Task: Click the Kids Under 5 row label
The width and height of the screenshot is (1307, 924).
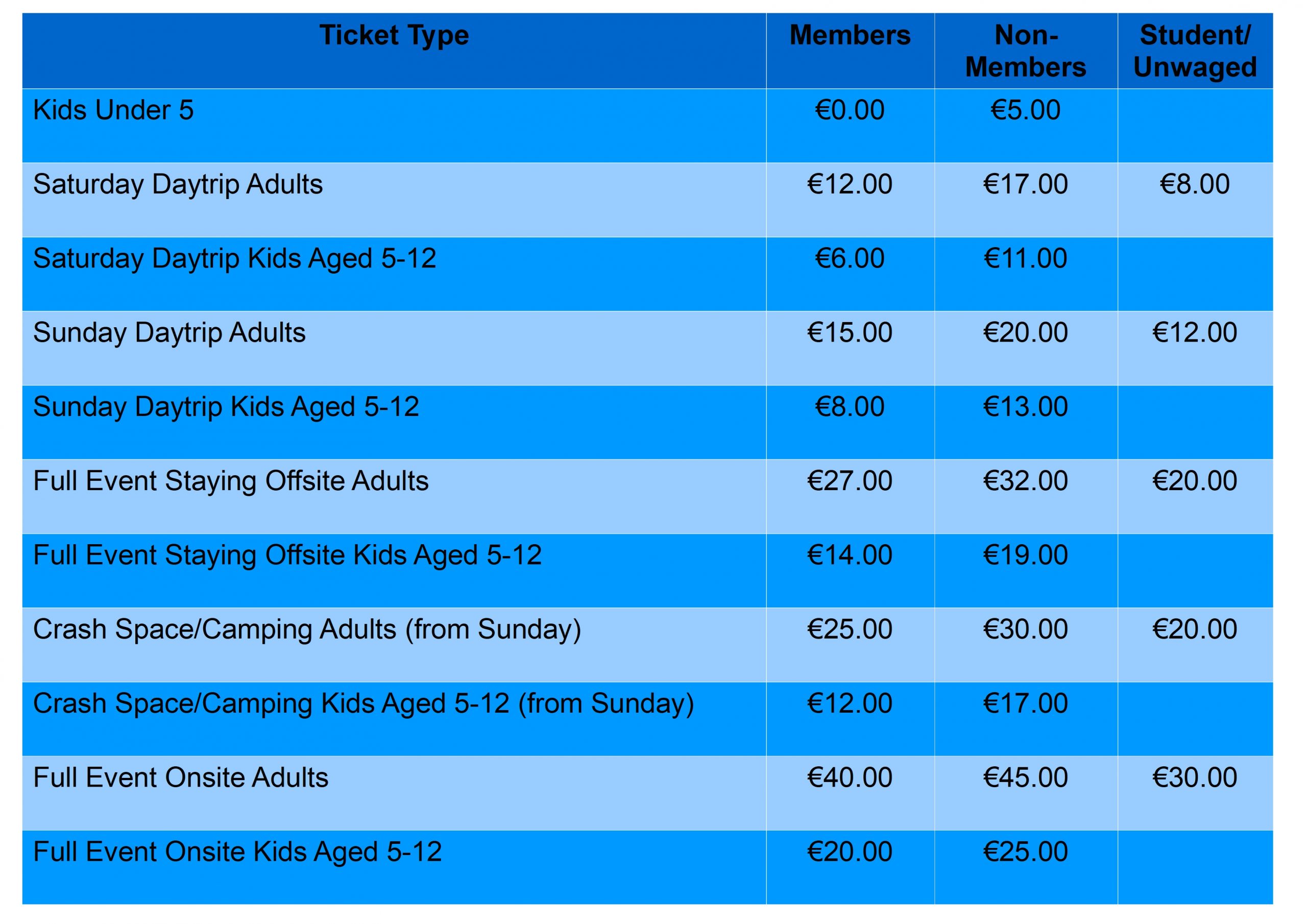Action: point(113,110)
